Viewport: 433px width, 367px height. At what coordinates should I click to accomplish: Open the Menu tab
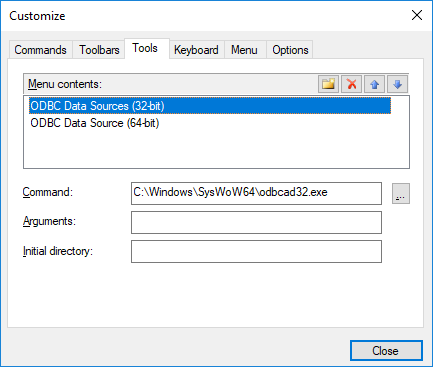pos(244,50)
